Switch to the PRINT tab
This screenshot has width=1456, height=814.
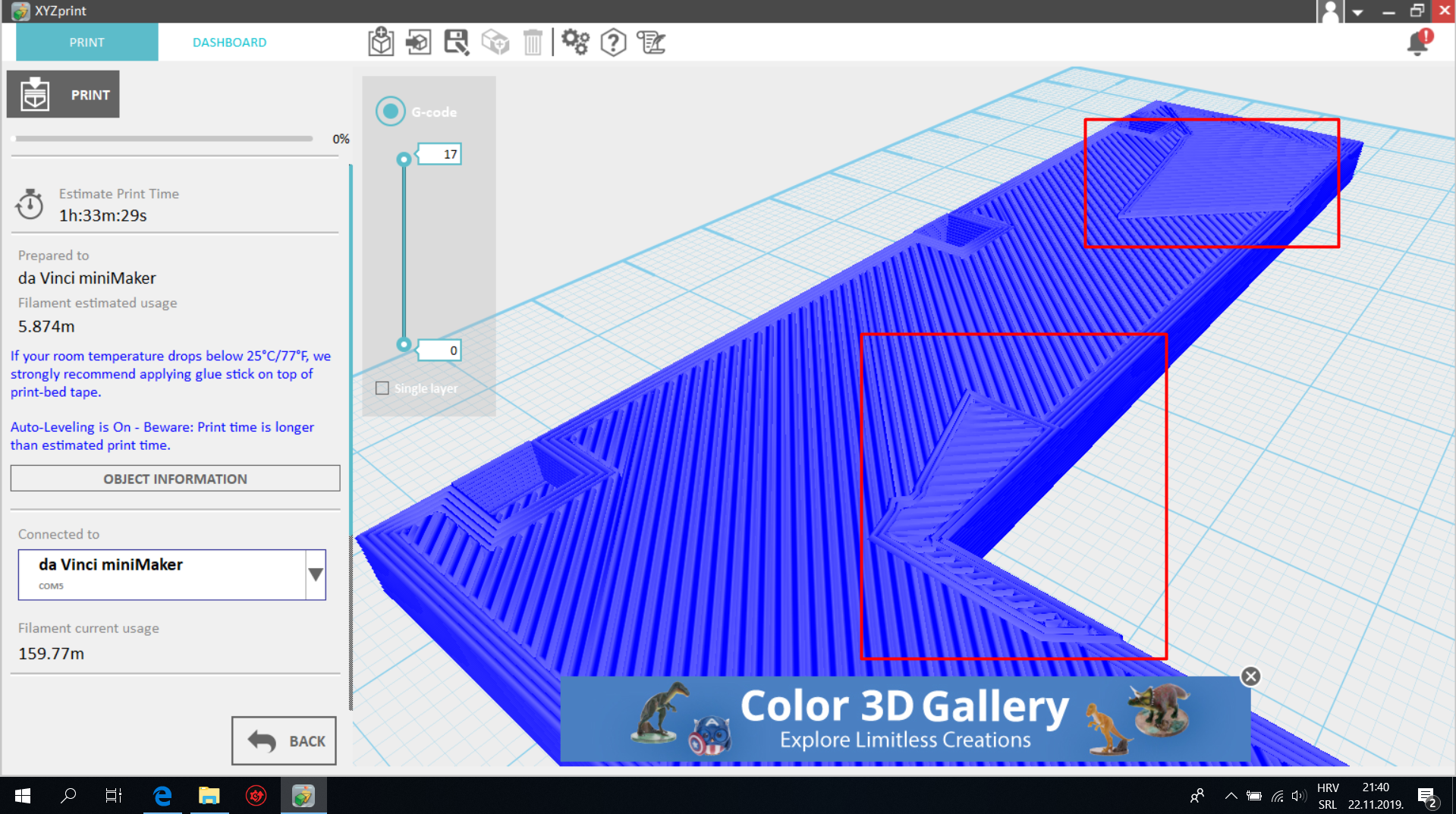pos(87,42)
